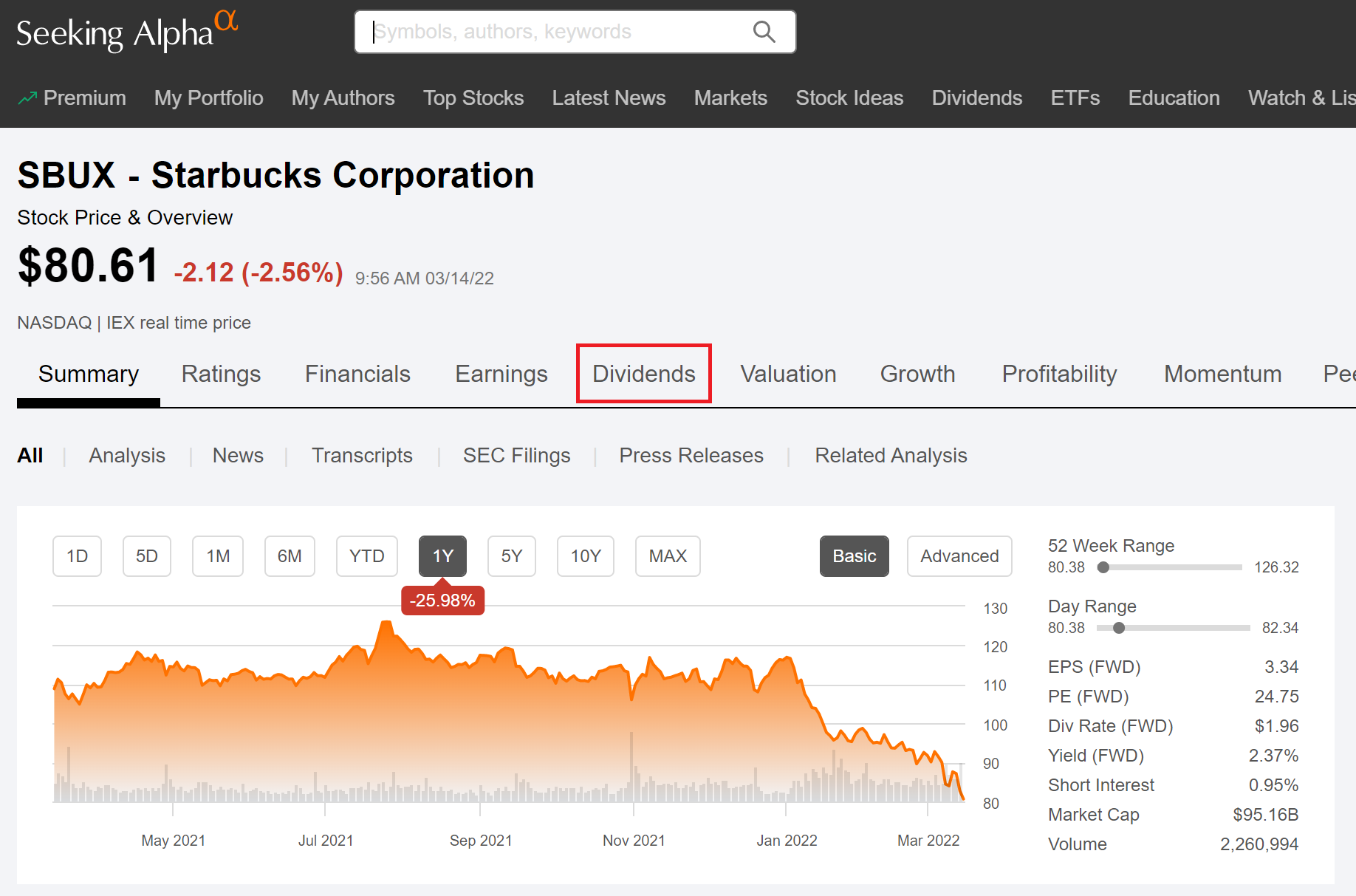Focus the symbols search input field
The width and height of the screenshot is (1356, 896).
[575, 32]
